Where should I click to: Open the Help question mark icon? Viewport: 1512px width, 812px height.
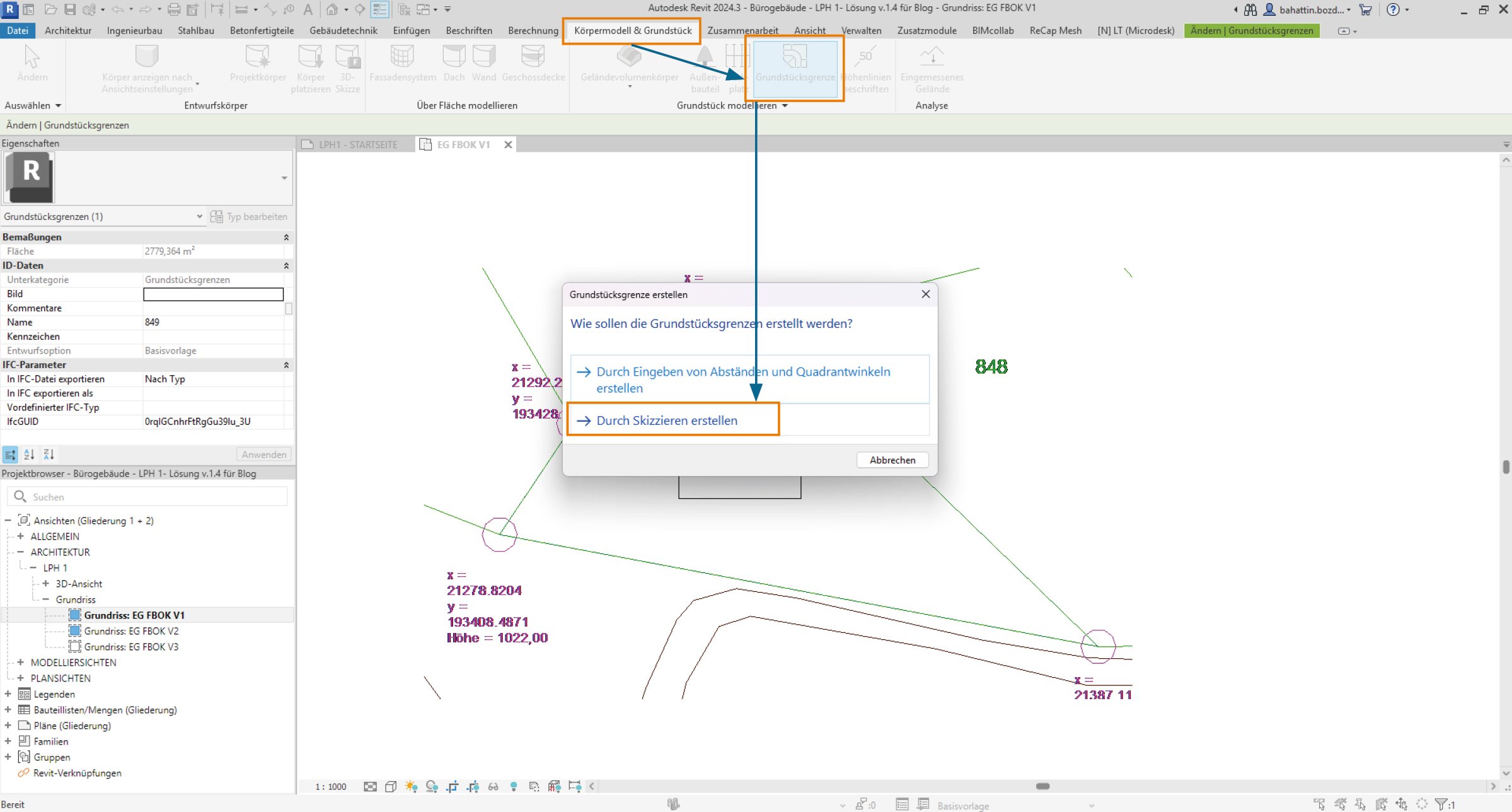[1393, 9]
